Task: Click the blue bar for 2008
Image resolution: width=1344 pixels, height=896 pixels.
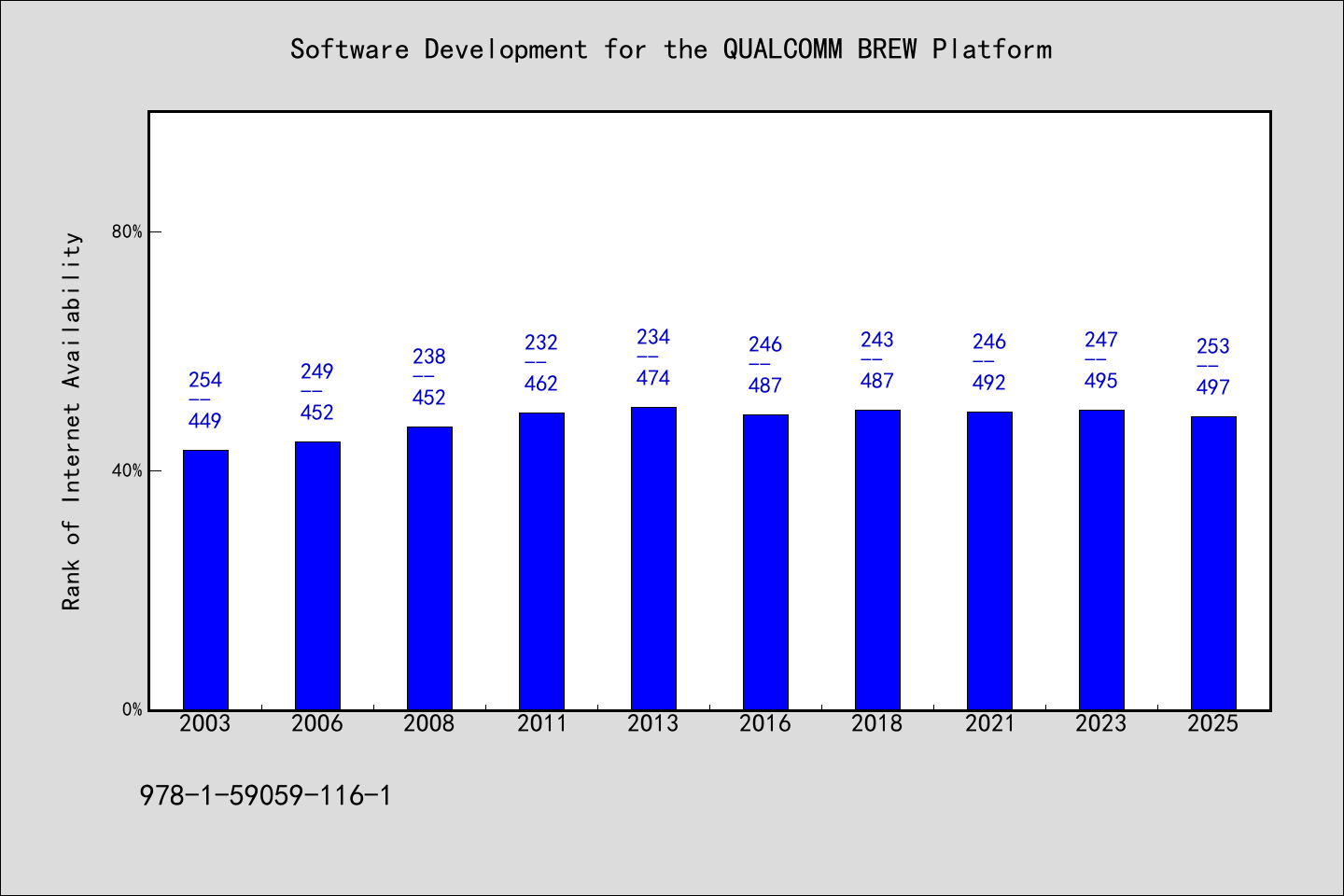Action: (429, 568)
